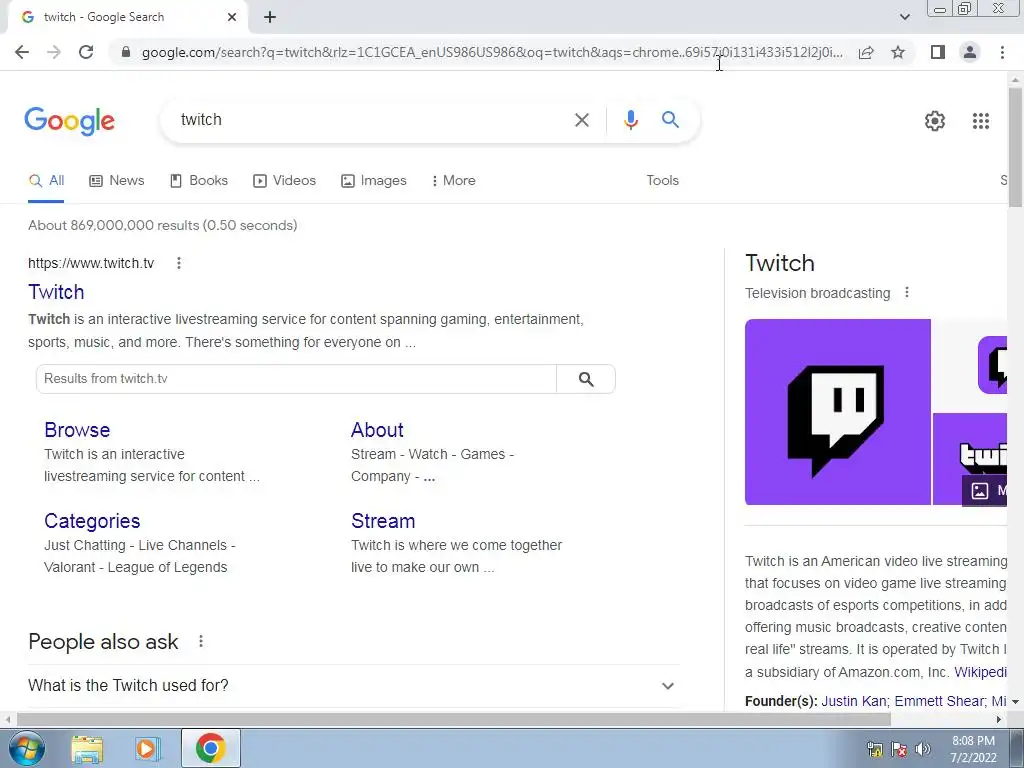View site information via lock icon
The image size is (1024, 768).
click(126, 52)
